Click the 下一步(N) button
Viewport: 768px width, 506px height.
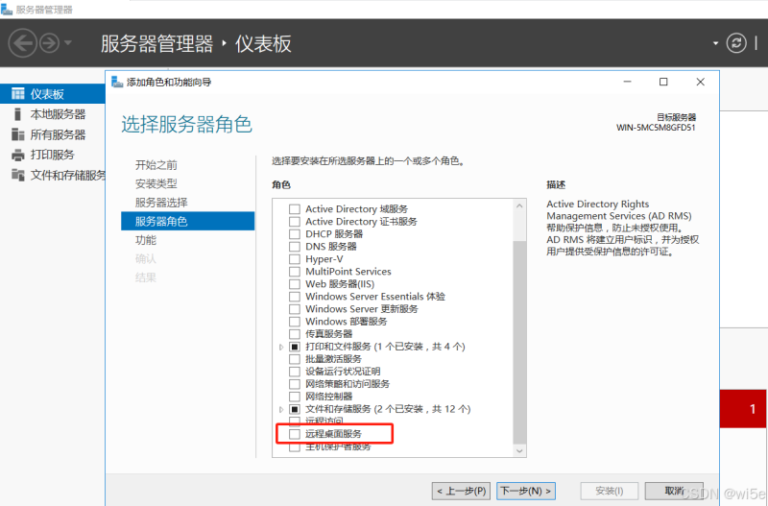tap(526, 491)
